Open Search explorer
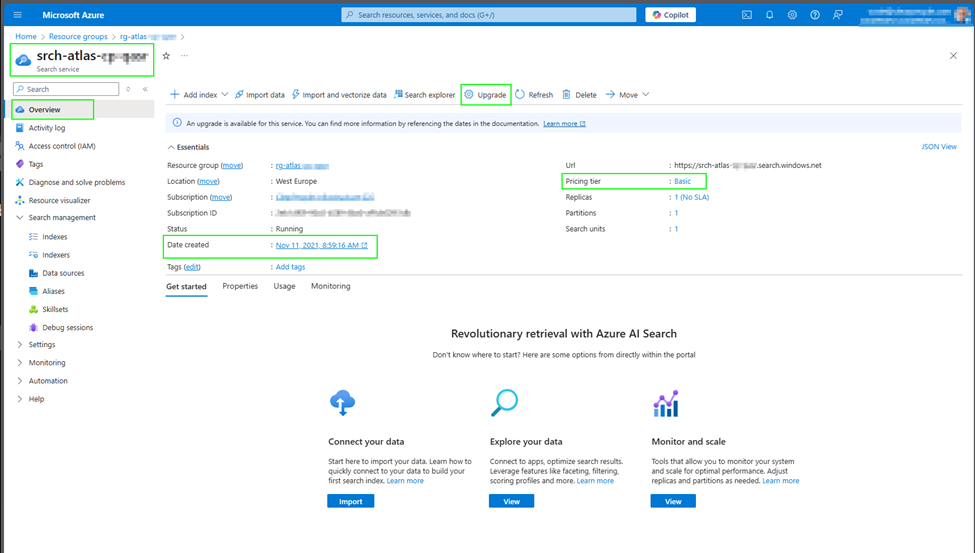 [x=425, y=95]
